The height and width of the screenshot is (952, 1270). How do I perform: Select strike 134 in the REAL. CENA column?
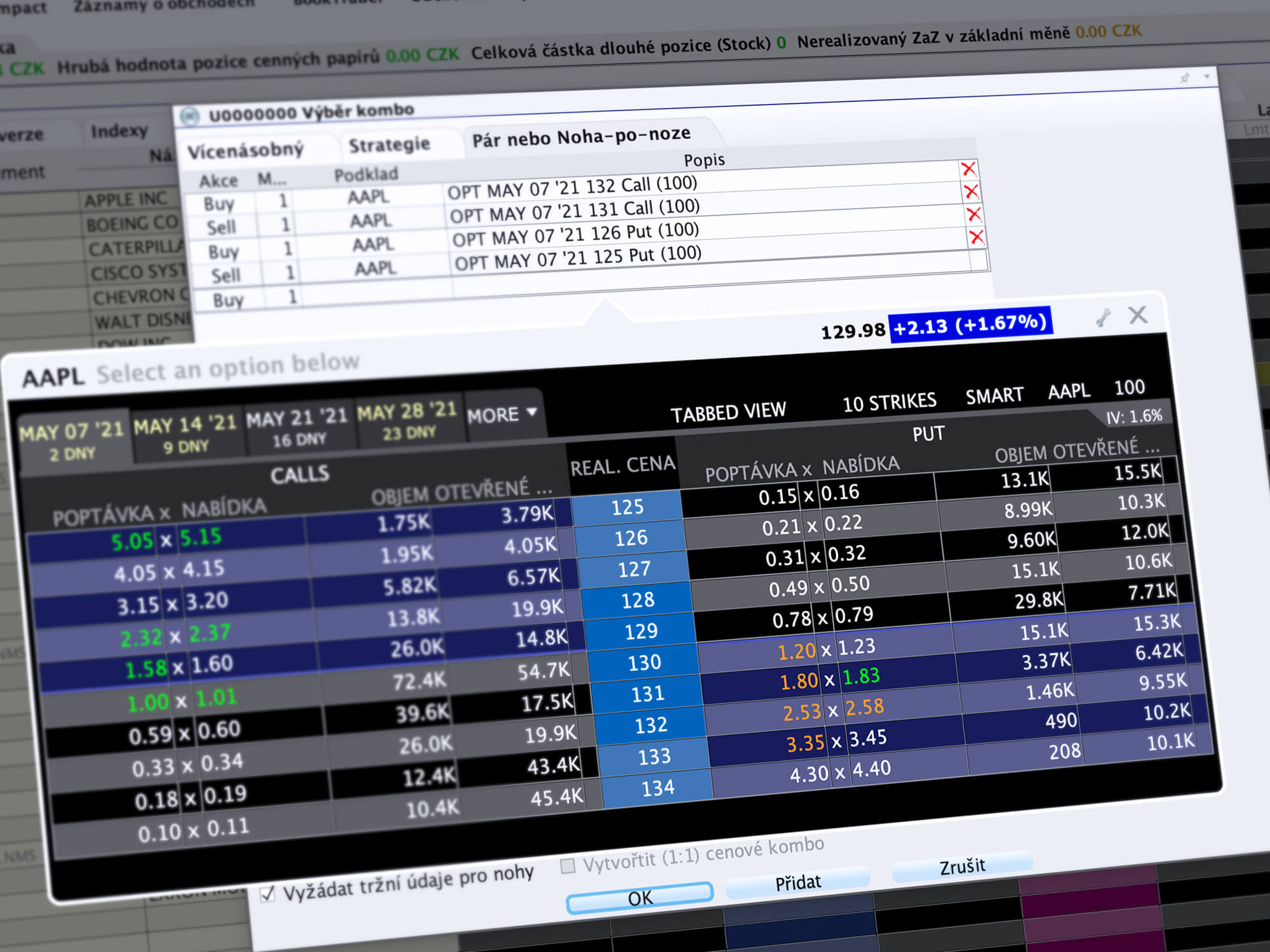658,788
